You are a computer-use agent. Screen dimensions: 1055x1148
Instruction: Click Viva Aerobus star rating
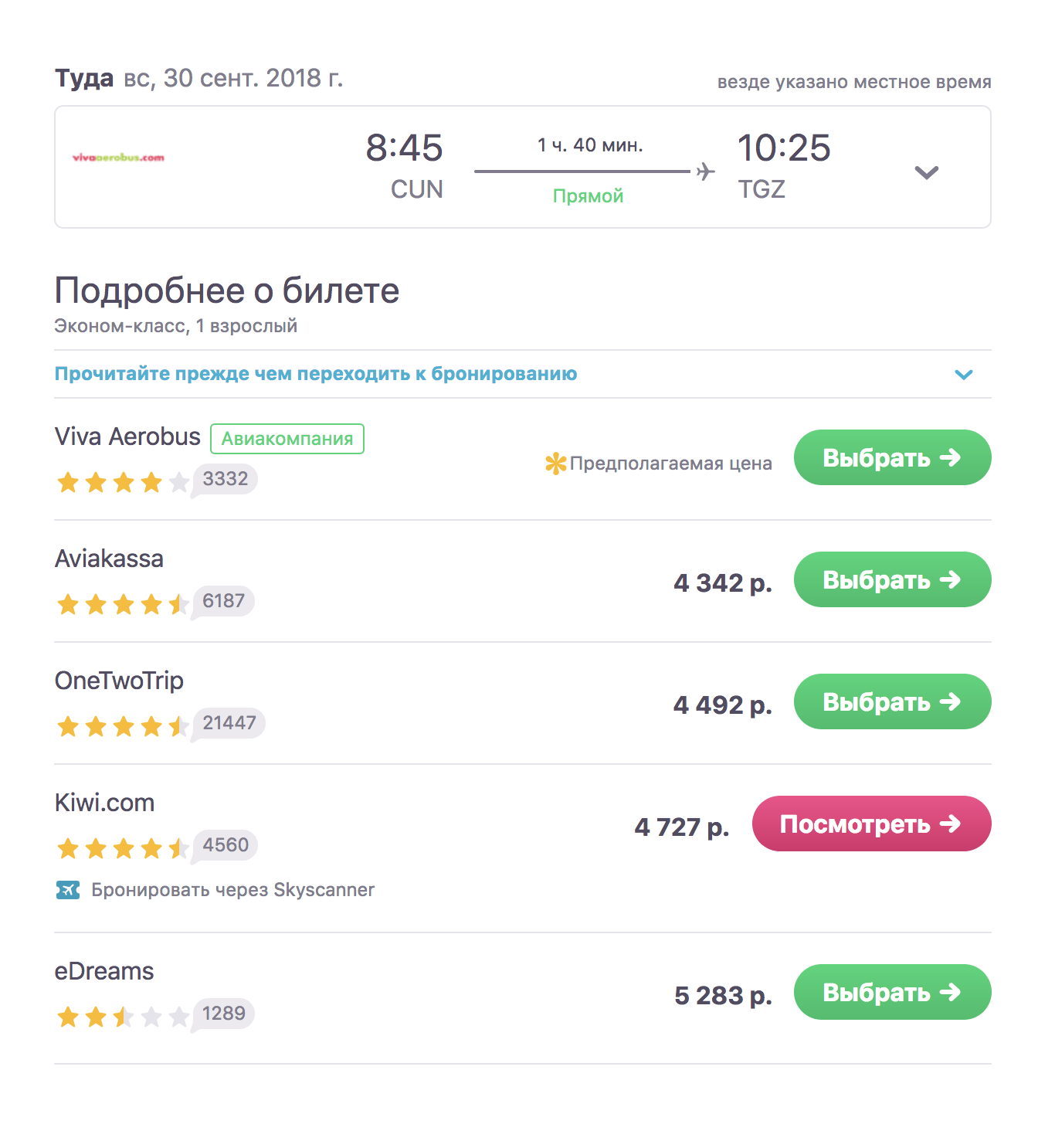click(x=123, y=483)
